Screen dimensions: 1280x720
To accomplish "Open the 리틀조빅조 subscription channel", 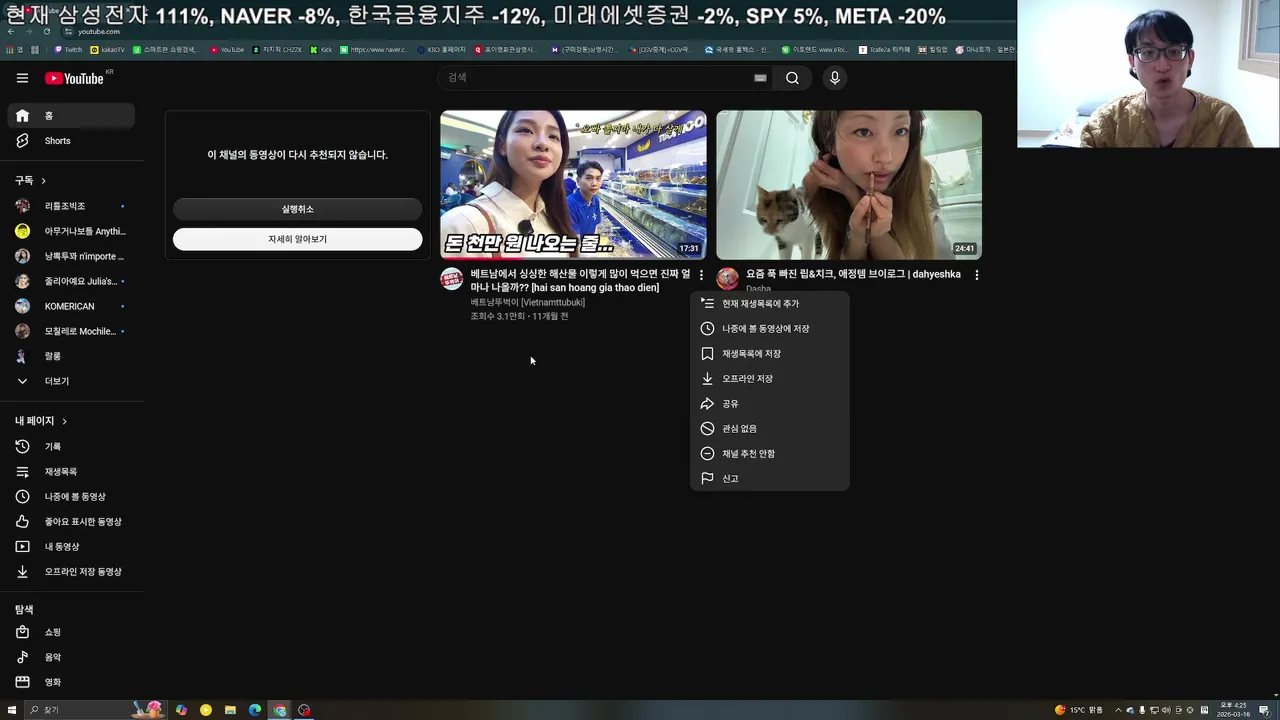I will tap(70, 206).
